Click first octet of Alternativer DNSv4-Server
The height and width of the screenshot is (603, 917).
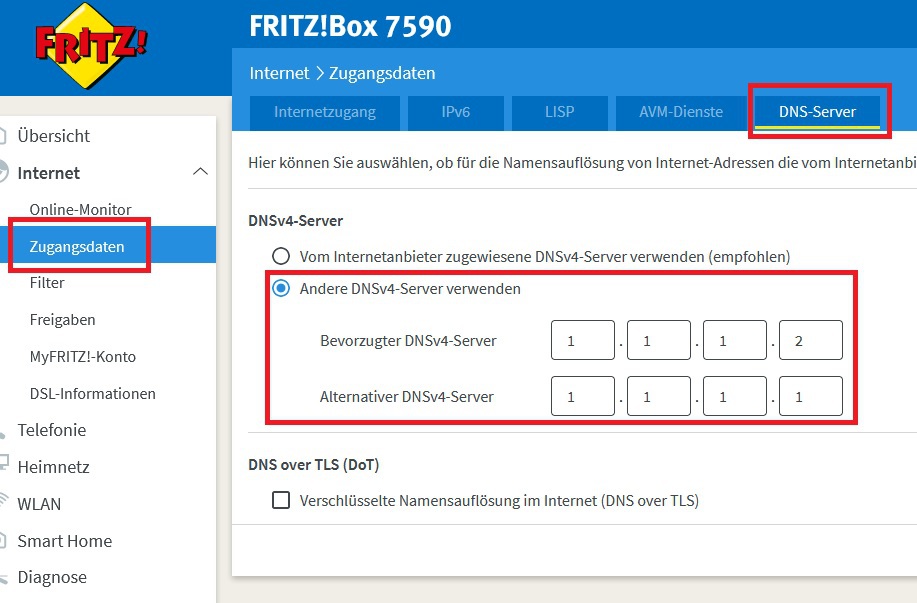coord(582,397)
